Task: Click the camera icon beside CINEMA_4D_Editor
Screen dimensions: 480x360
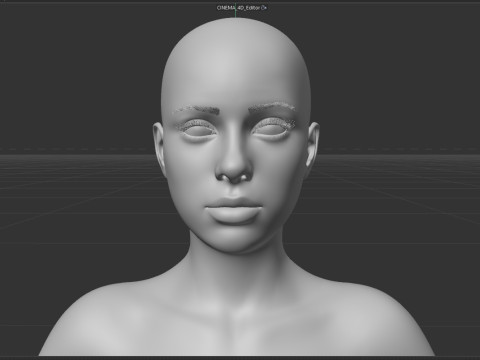Action: [x=264, y=7]
